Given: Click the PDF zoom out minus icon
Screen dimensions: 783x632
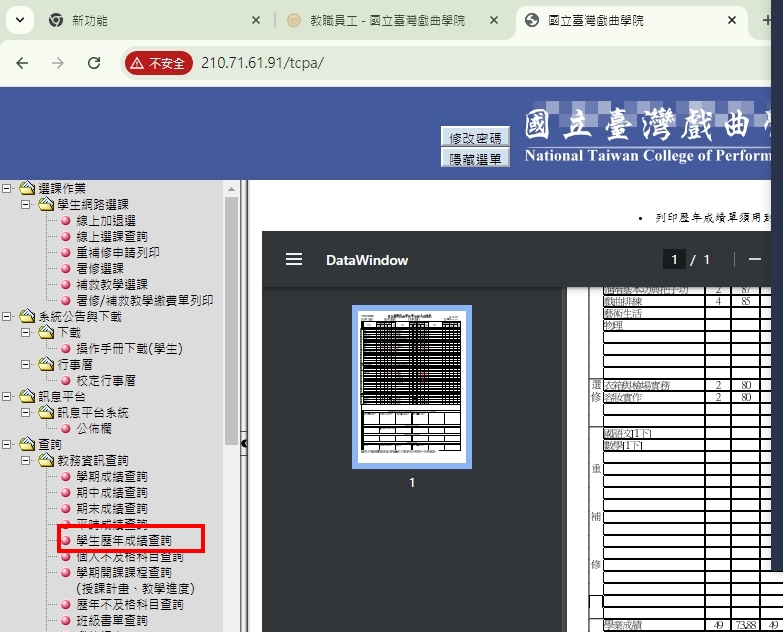Looking at the screenshot, I should click(755, 260).
